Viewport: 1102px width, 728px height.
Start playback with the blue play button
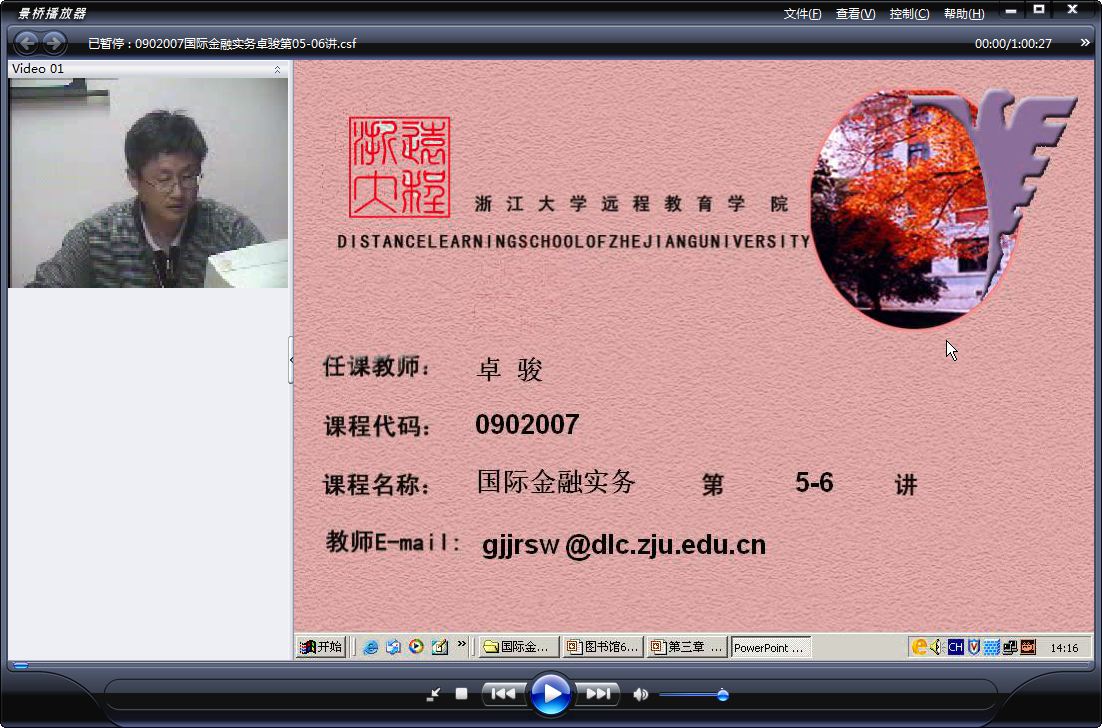coord(550,694)
